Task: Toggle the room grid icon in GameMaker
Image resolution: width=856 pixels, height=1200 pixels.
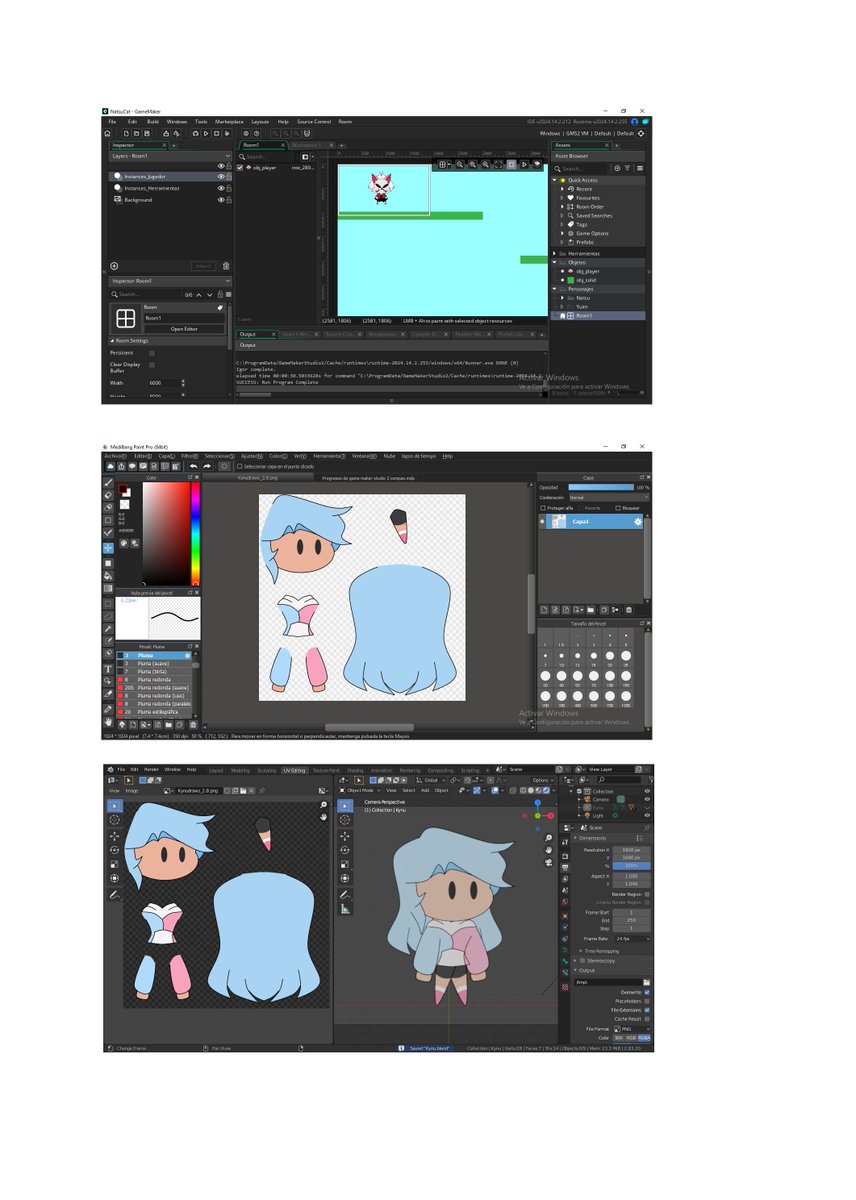Action: pos(443,164)
